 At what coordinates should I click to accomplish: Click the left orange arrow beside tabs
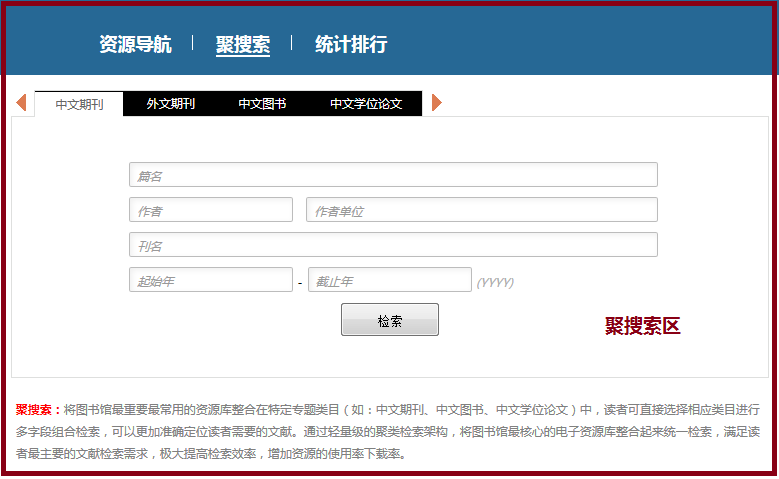point(21,103)
